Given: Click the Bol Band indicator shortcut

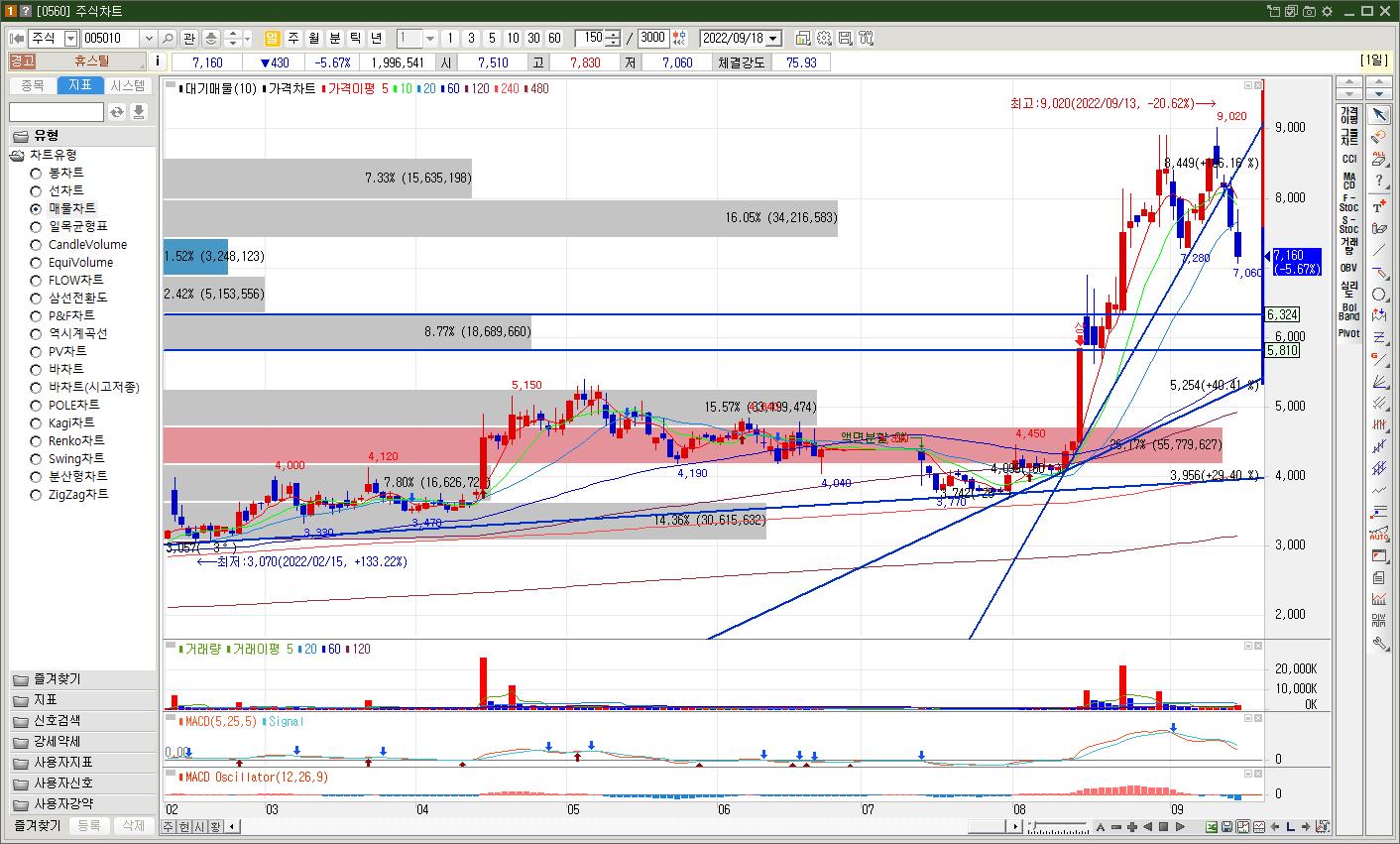Looking at the screenshot, I should pos(1349,311).
